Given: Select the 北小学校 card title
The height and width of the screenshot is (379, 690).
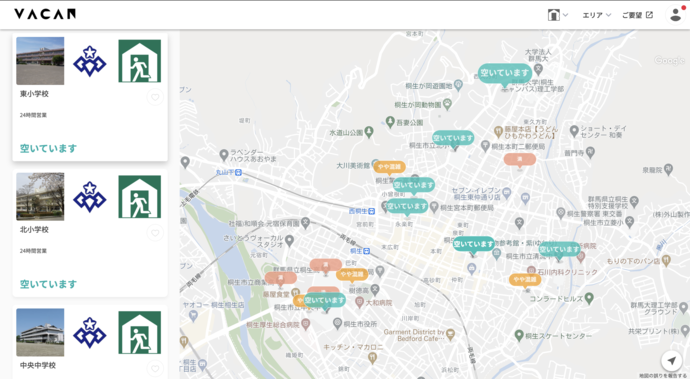Looking at the screenshot, I should coord(34,229).
